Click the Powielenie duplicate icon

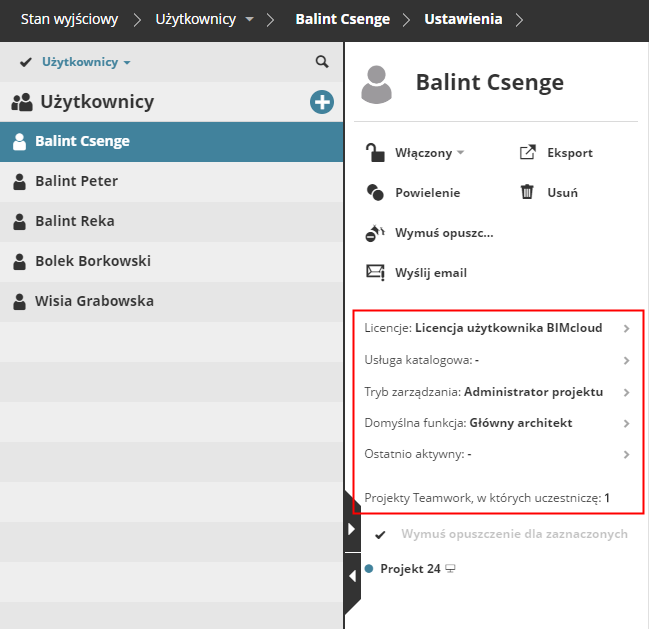coord(375,192)
